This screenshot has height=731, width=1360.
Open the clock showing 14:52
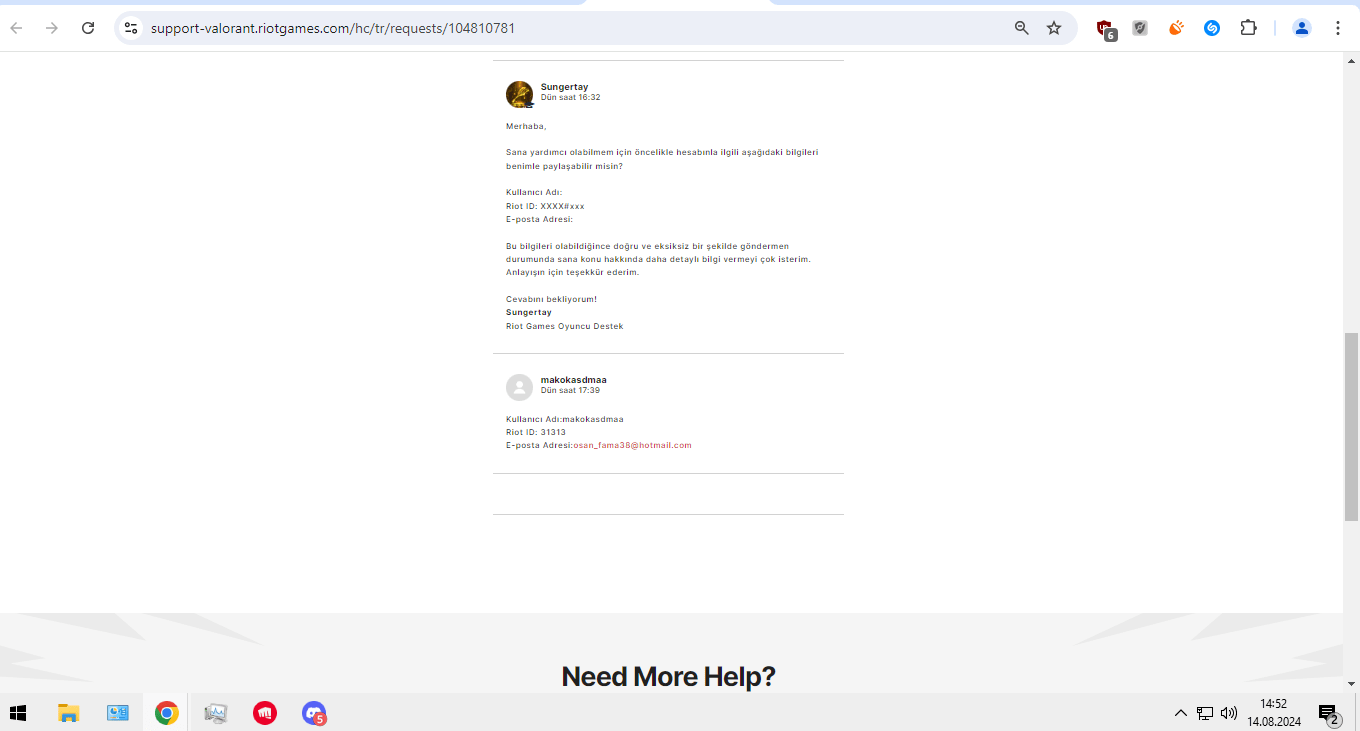[x=1273, y=713]
